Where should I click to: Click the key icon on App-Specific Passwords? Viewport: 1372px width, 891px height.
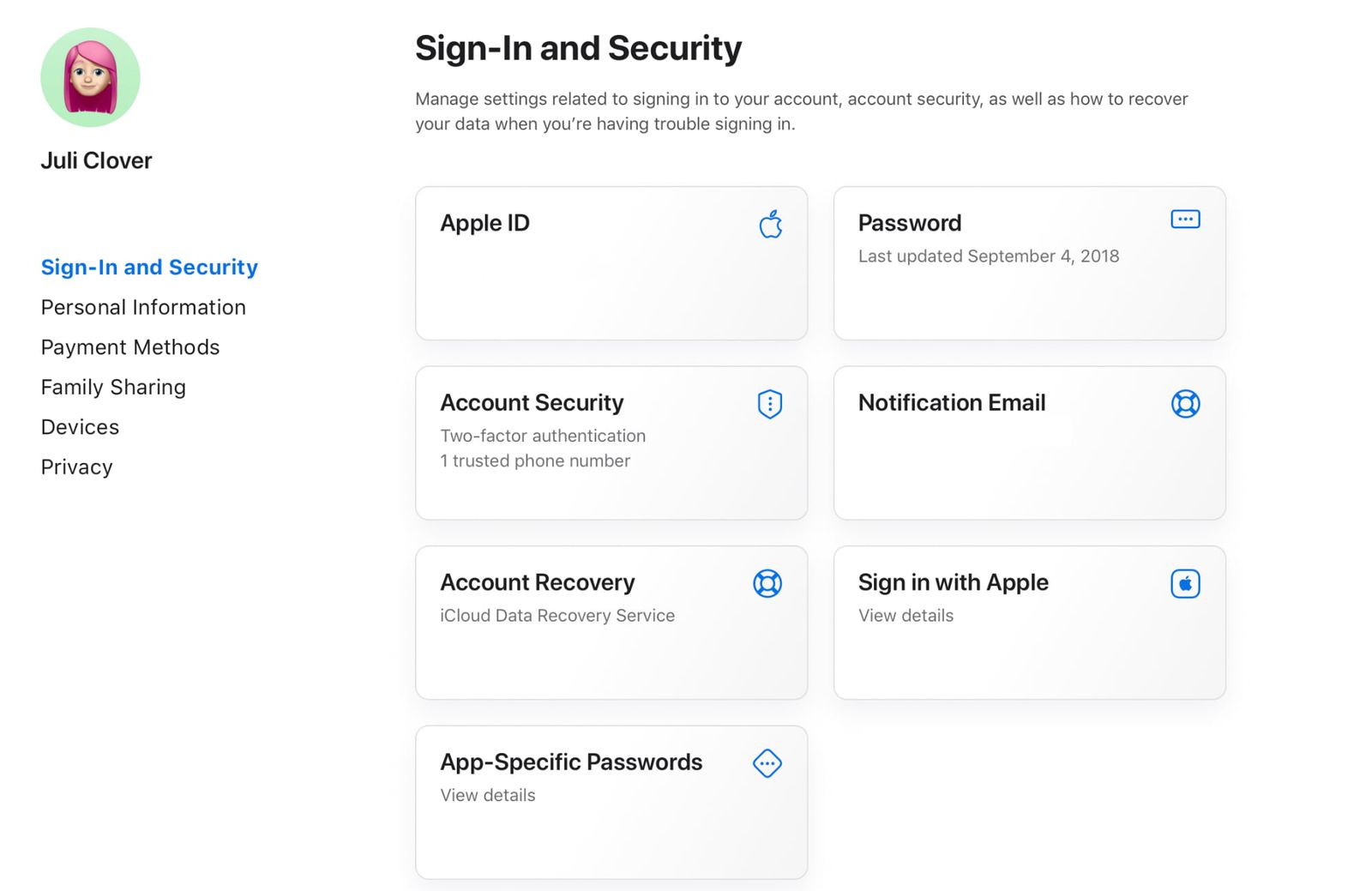[x=767, y=762]
